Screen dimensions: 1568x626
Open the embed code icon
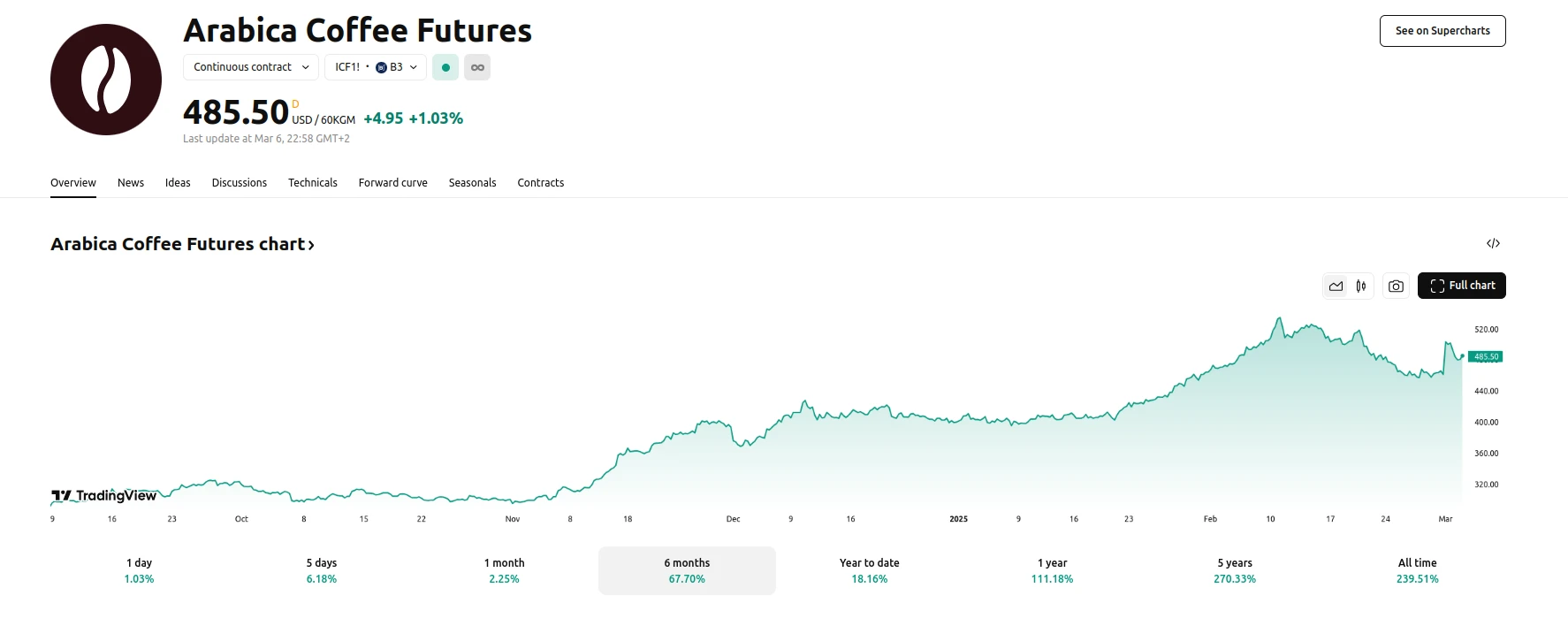[1493, 243]
